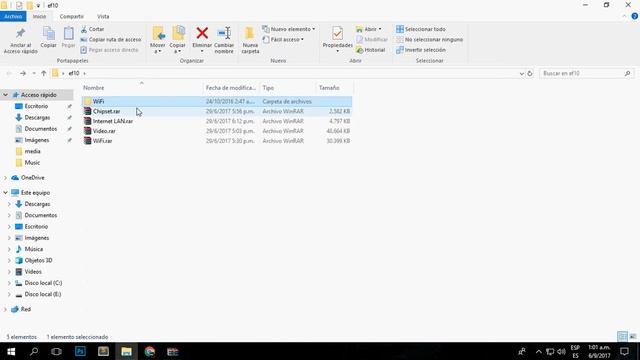640x360 pixels.
Task: Open Escritorio under Acceso rápido
Action: [x=36, y=106]
